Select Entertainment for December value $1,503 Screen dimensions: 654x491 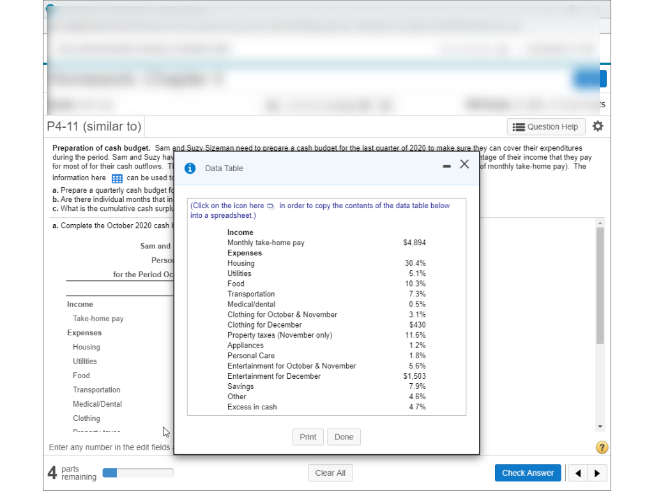pyautogui.click(x=414, y=376)
